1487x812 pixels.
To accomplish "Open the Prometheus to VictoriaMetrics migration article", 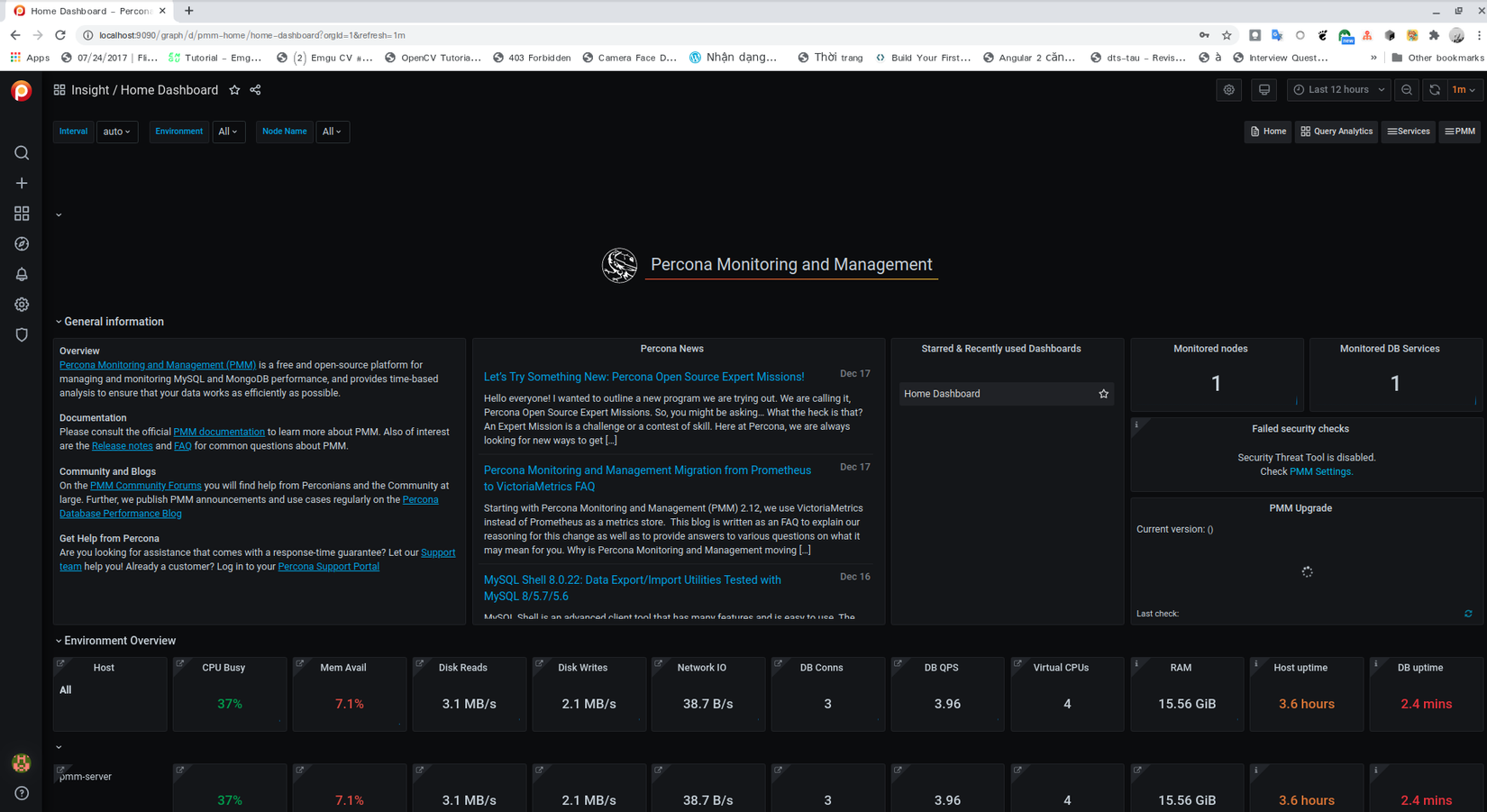I will (x=647, y=479).
